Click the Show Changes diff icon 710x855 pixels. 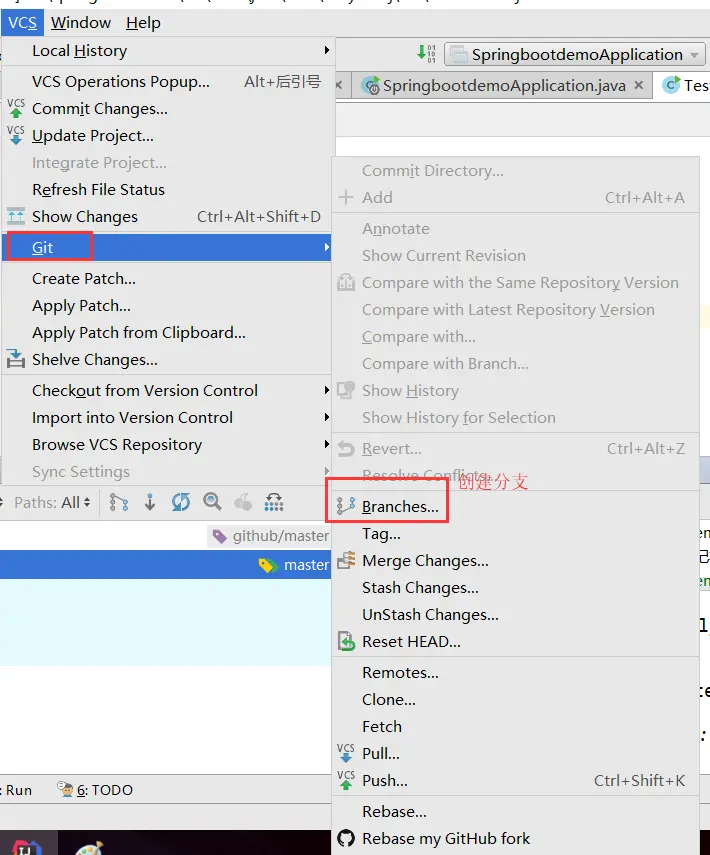(x=16, y=216)
